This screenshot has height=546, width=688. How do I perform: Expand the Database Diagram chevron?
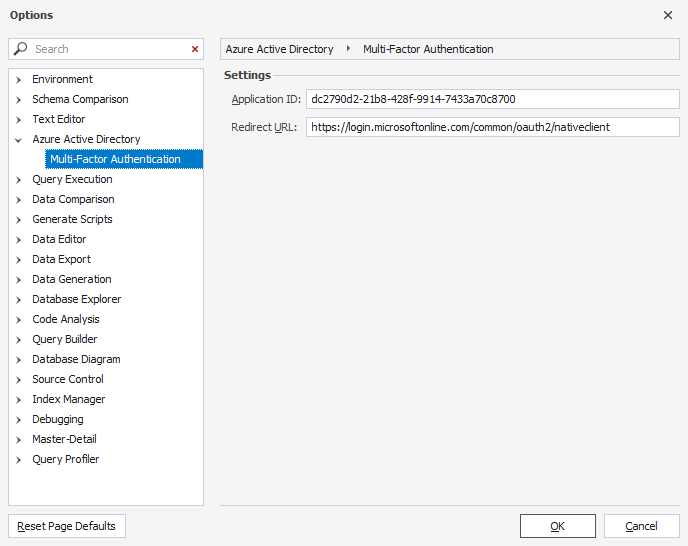coord(18,360)
